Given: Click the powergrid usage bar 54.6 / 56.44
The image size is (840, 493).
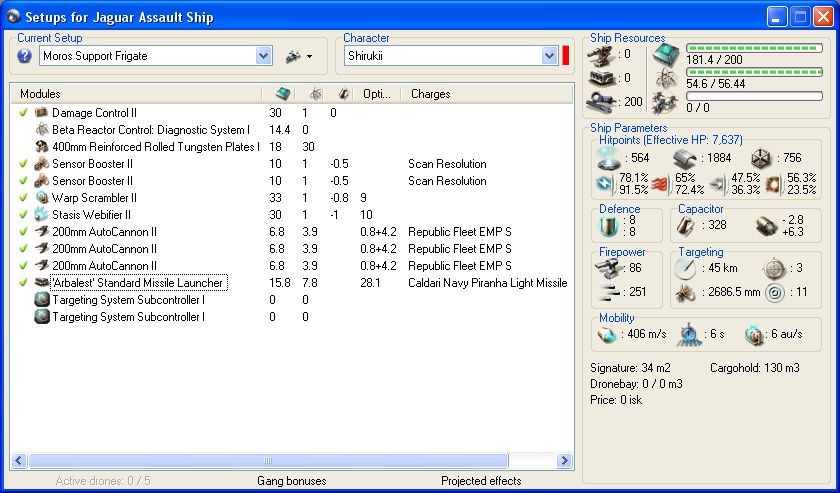Looking at the screenshot, I should (x=754, y=72).
